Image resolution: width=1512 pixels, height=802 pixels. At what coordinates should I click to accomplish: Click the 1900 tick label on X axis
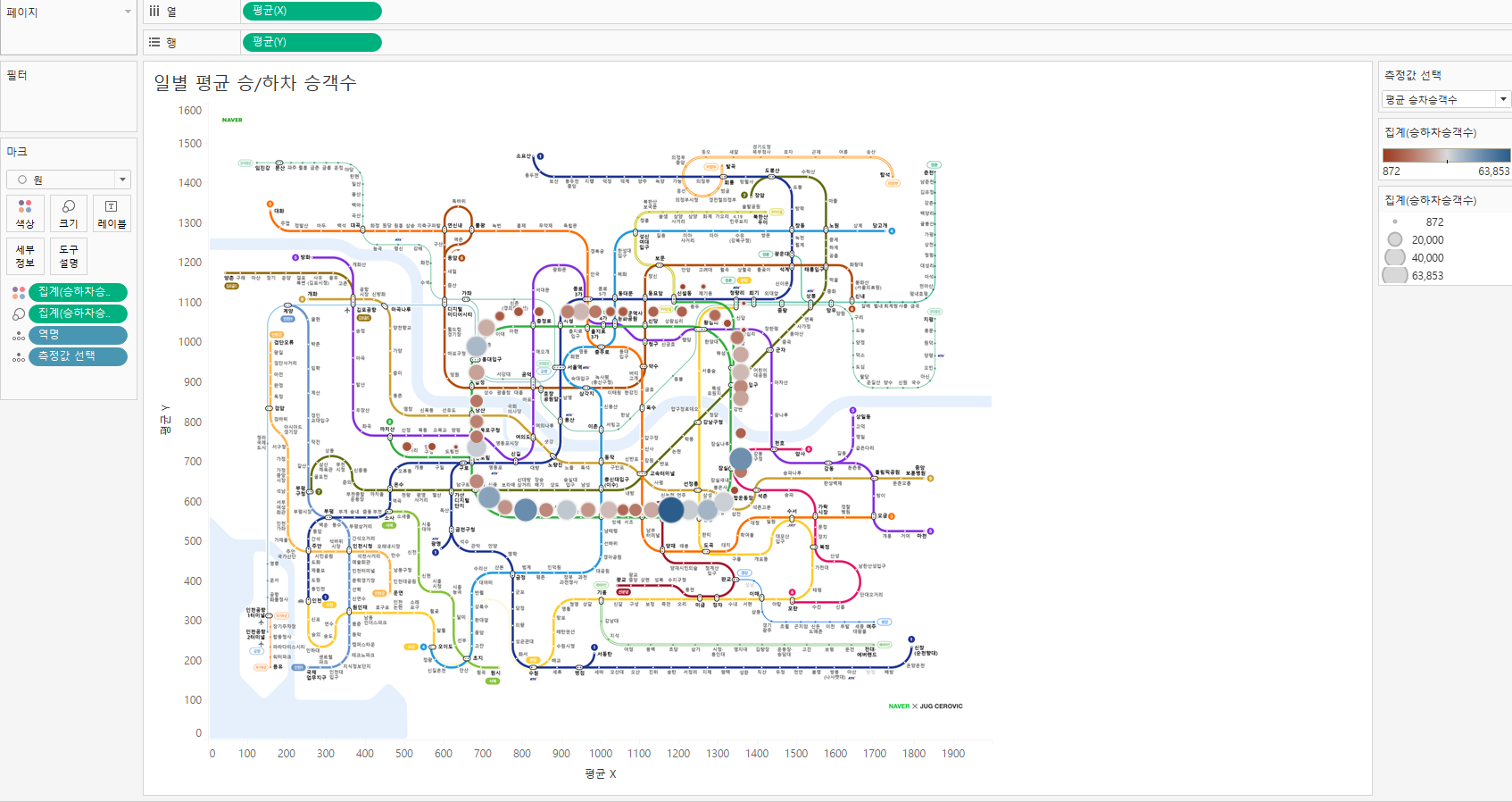pyautogui.click(x=953, y=754)
